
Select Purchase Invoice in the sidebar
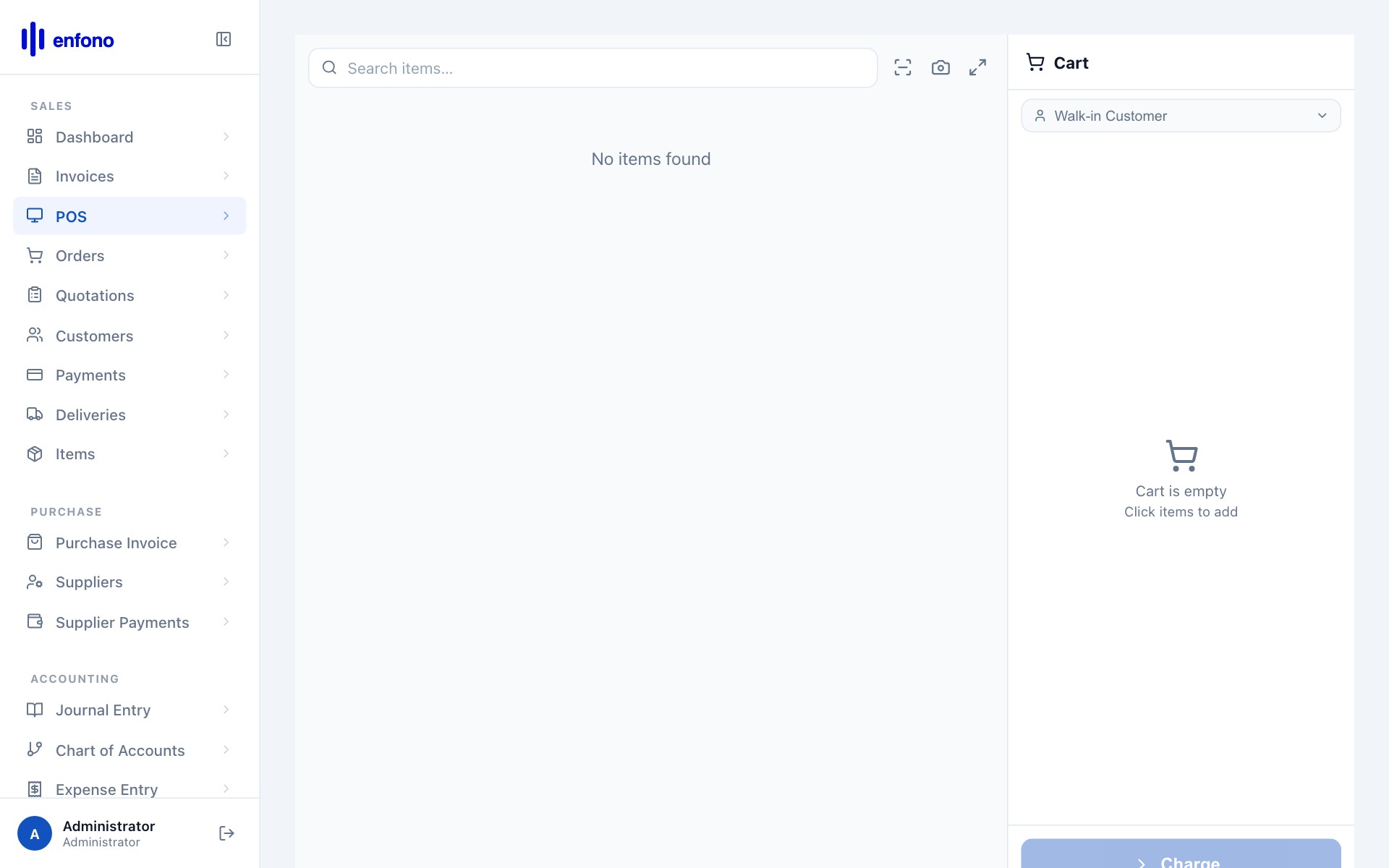pos(116,542)
